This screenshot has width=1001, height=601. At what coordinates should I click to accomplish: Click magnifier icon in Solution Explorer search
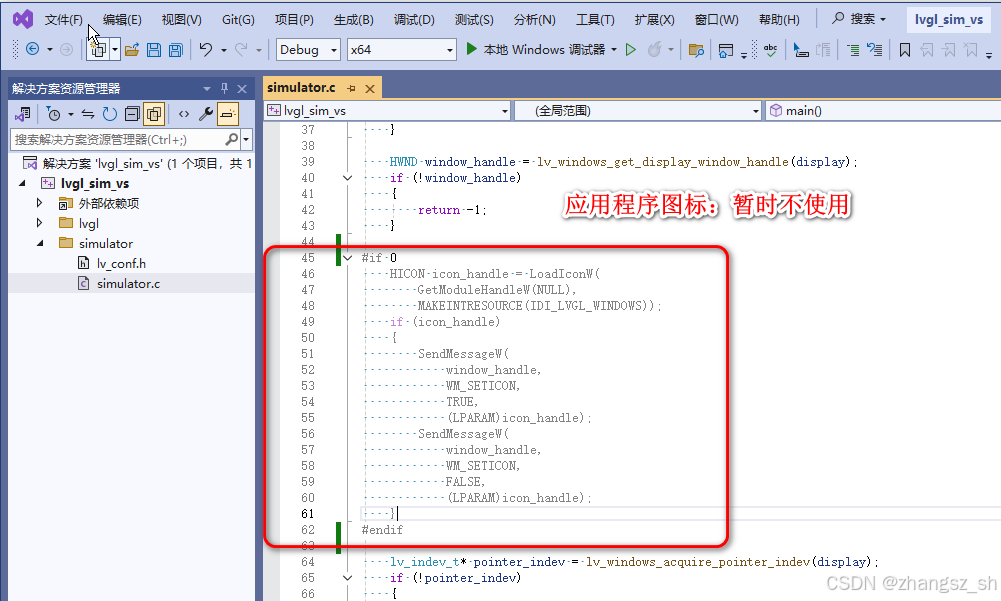coord(232,139)
